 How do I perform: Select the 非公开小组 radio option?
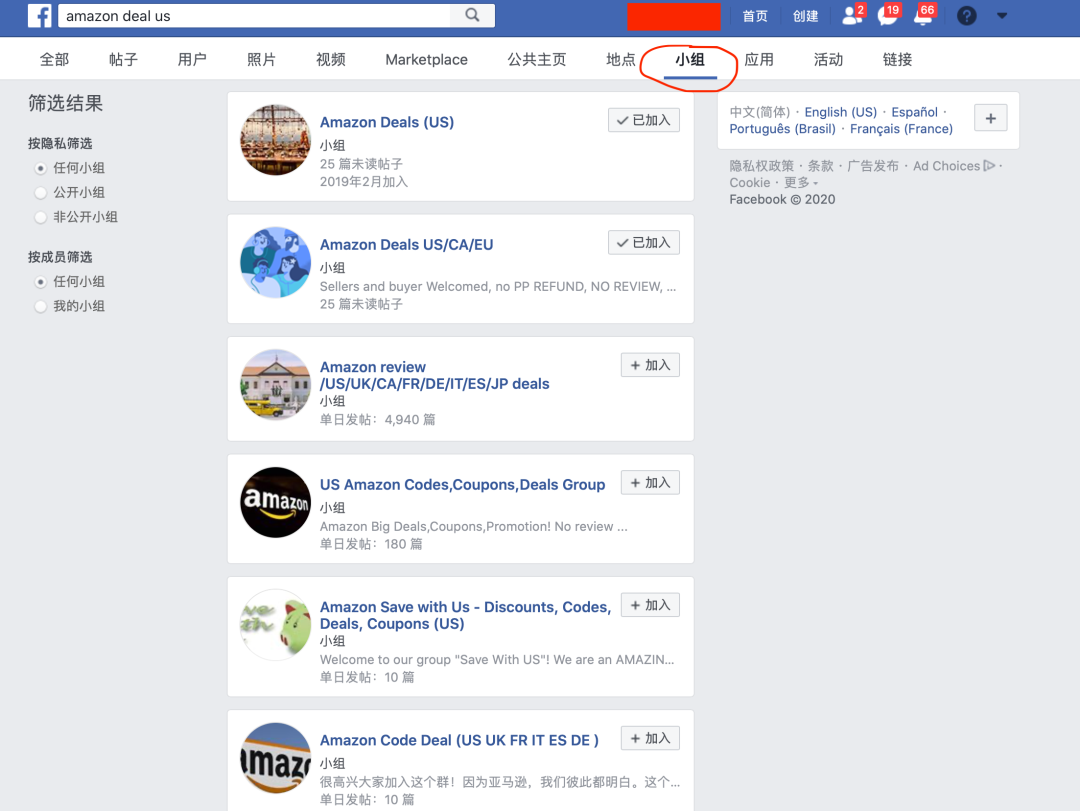tap(41, 217)
